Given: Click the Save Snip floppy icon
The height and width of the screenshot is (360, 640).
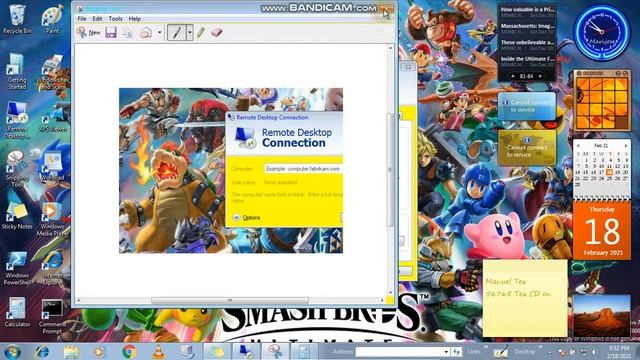Looking at the screenshot, I should 111,32.
